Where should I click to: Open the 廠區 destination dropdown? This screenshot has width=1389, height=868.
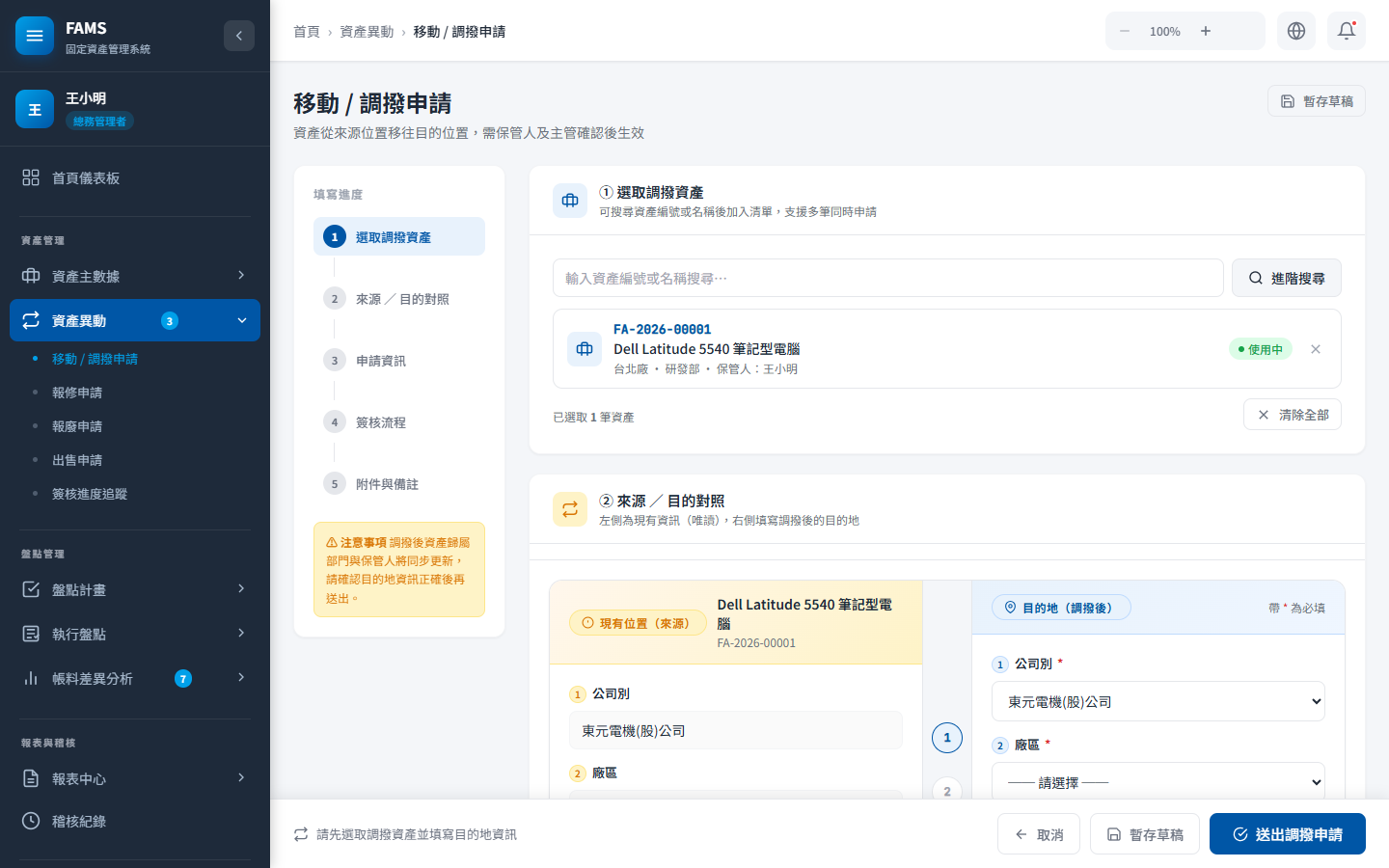(1157, 782)
